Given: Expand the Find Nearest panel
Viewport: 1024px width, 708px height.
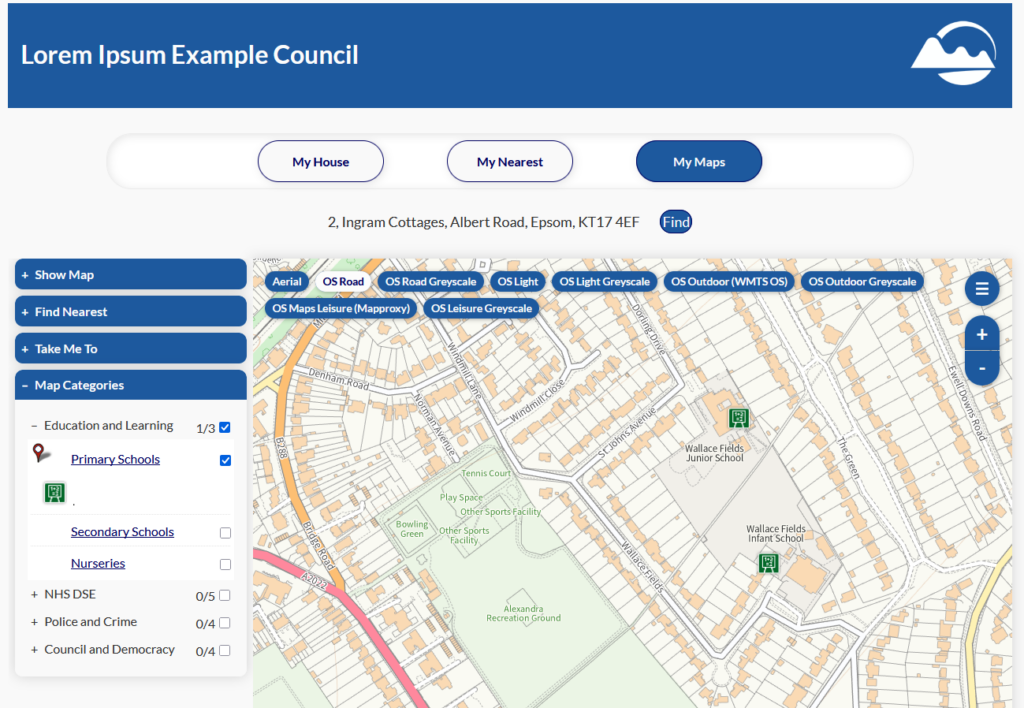Looking at the screenshot, I should pyautogui.click(x=130, y=312).
